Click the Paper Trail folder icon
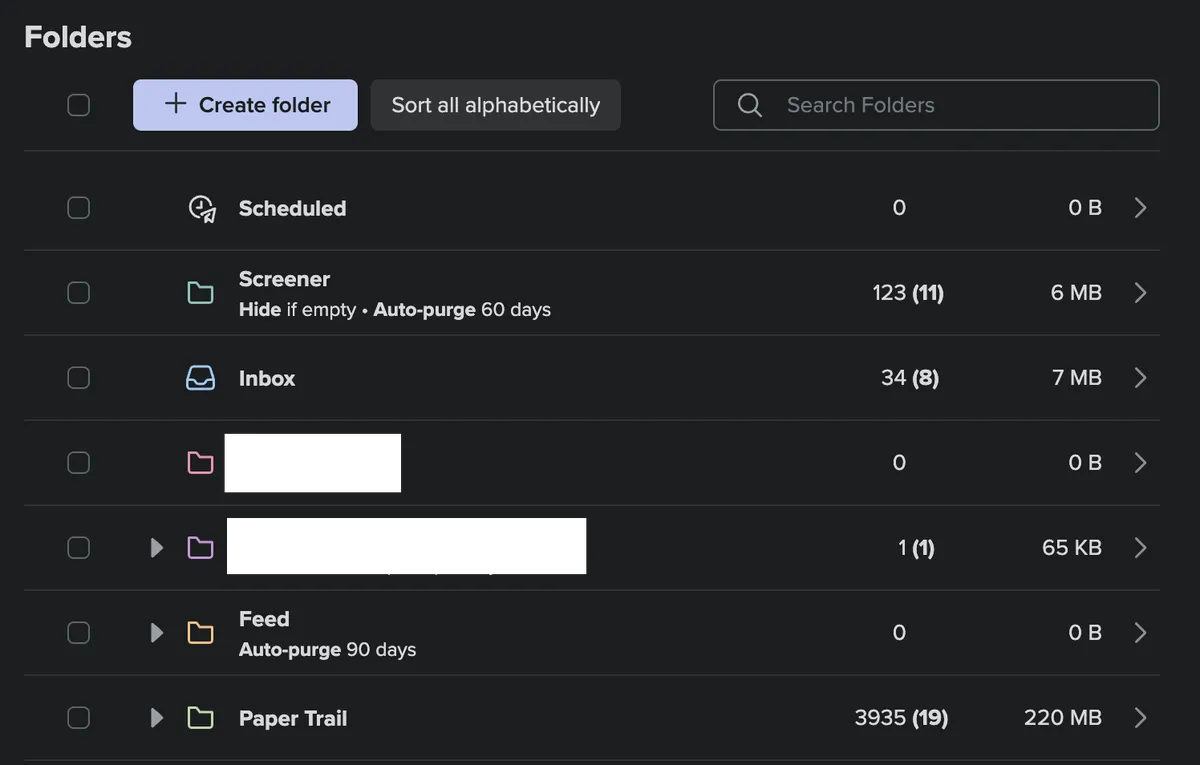Image resolution: width=1200 pixels, height=765 pixels. pos(200,717)
